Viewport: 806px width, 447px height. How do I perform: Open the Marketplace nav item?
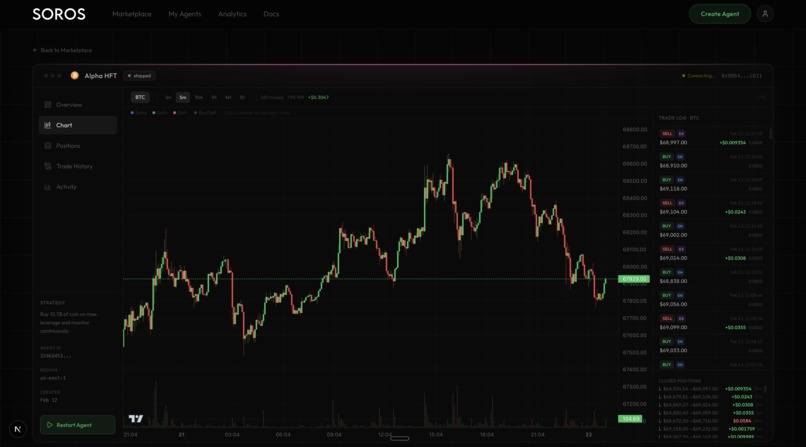tap(132, 14)
